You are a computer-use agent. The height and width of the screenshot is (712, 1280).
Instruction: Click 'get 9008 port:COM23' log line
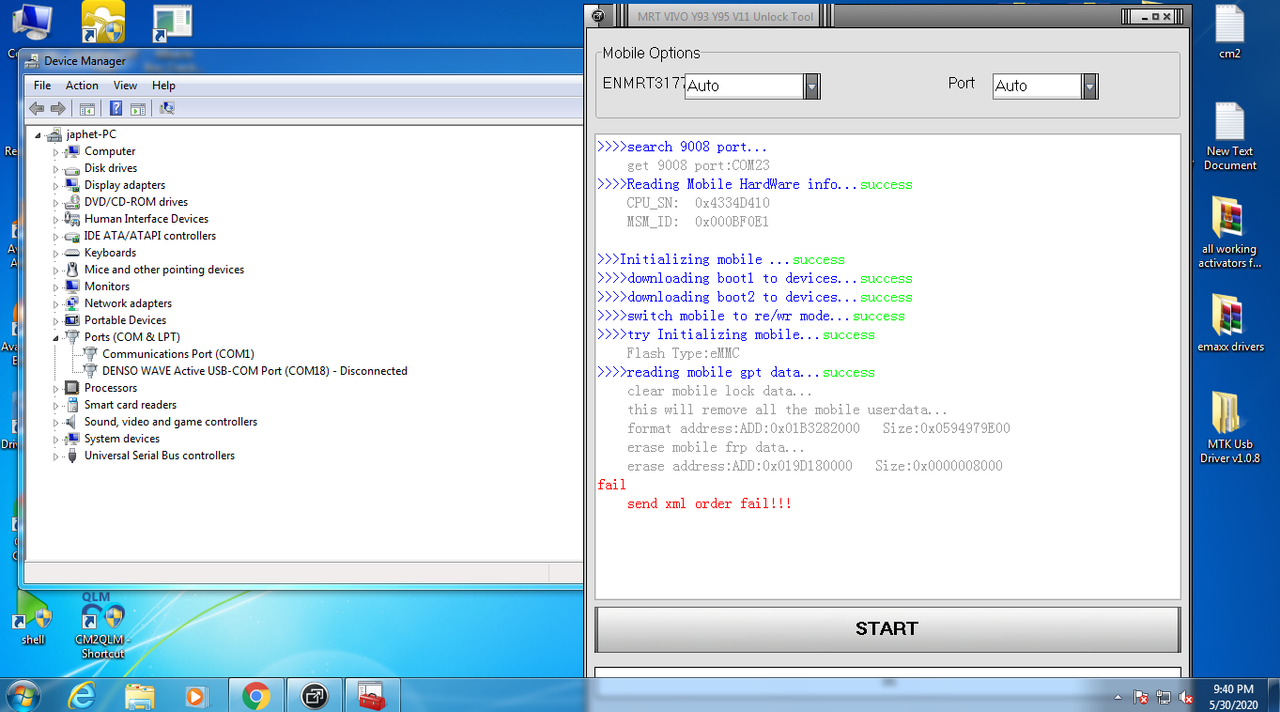pyautogui.click(x=698, y=166)
